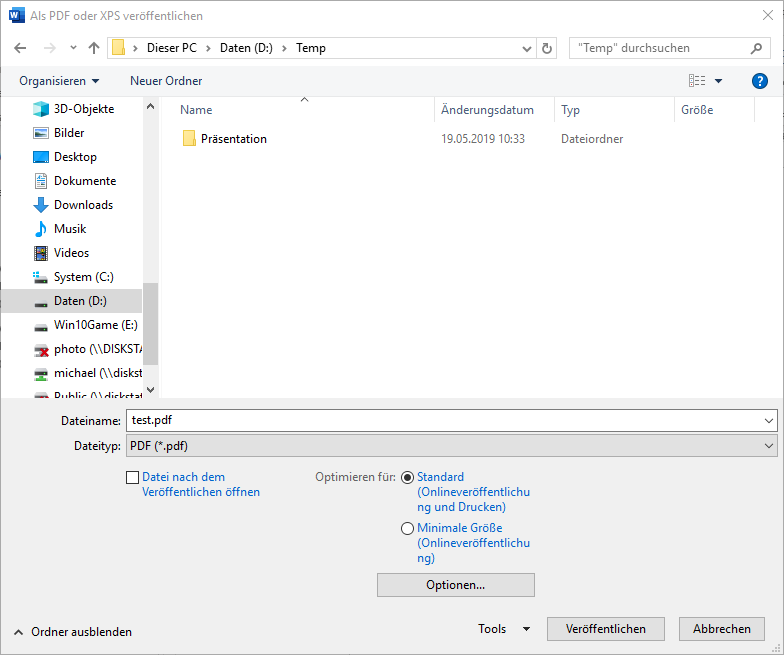This screenshot has height=655, width=784.
Task: Select Downloads in the navigation pane
Action: [83, 205]
